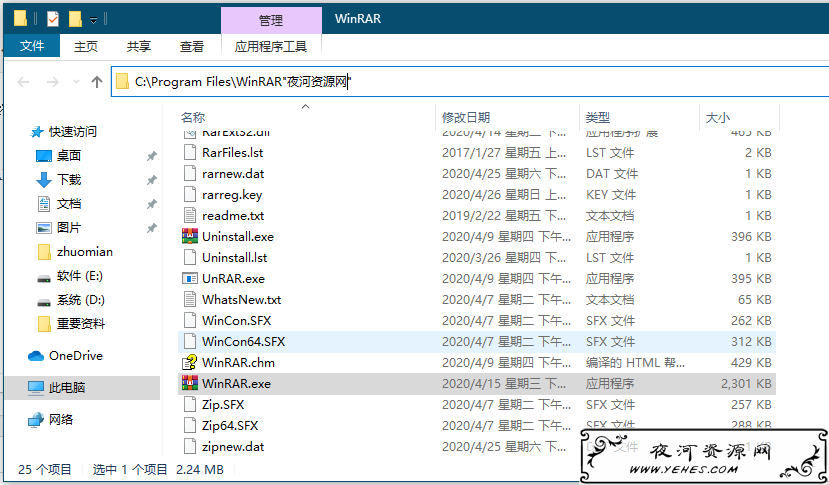Select the WhatsNew.txt document icon
The image size is (829, 485).
click(190, 299)
